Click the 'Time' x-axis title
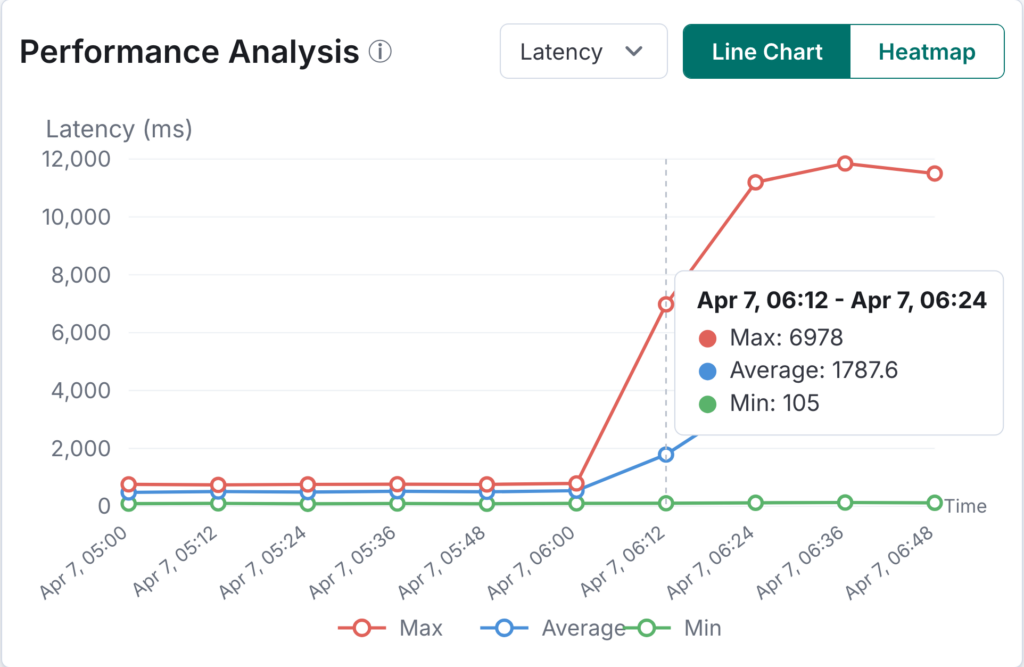 pyautogui.click(x=965, y=506)
